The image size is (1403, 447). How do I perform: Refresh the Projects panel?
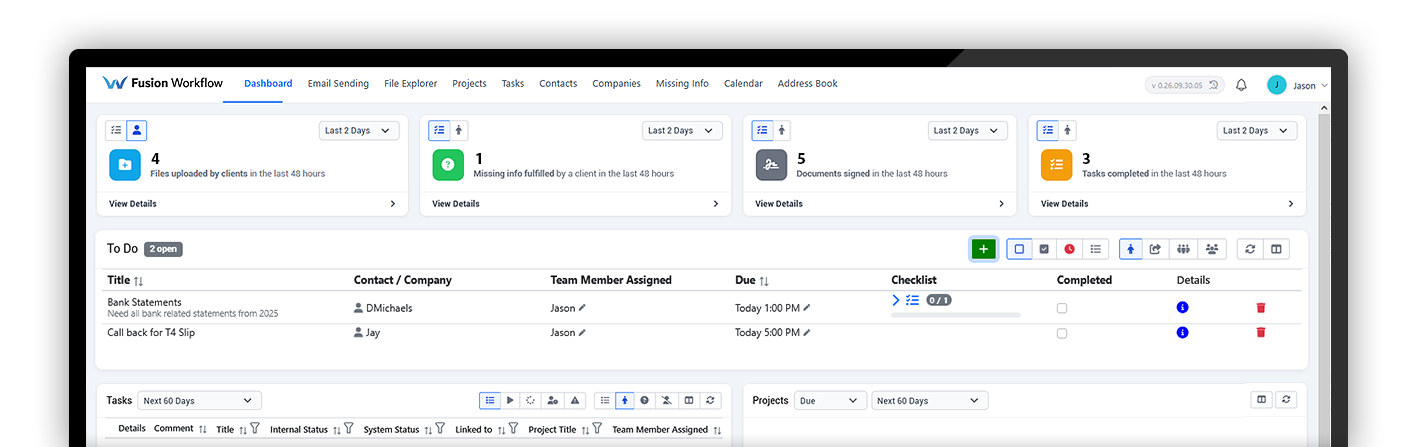[1287, 399]
